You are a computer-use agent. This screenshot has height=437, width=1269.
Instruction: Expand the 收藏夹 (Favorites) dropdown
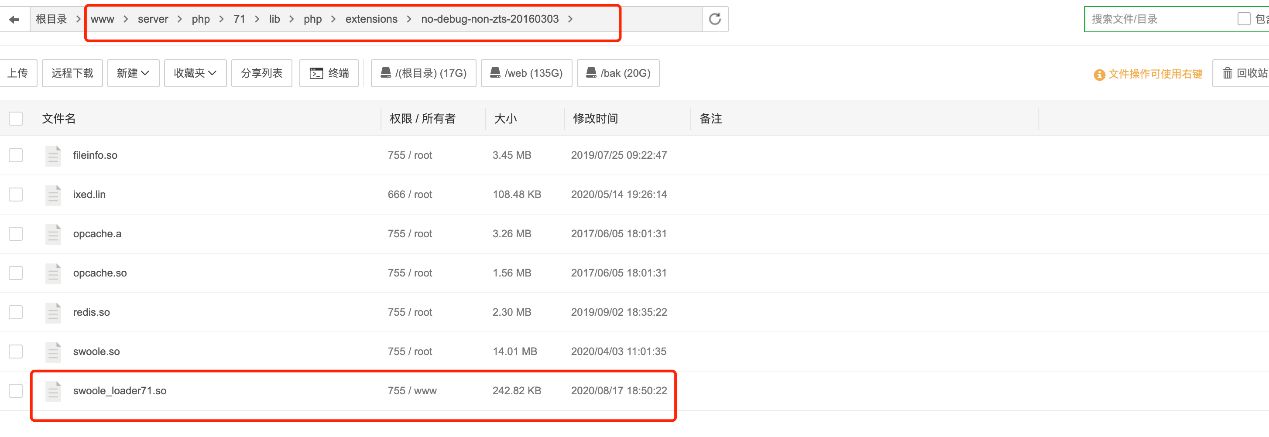[194, 73]
